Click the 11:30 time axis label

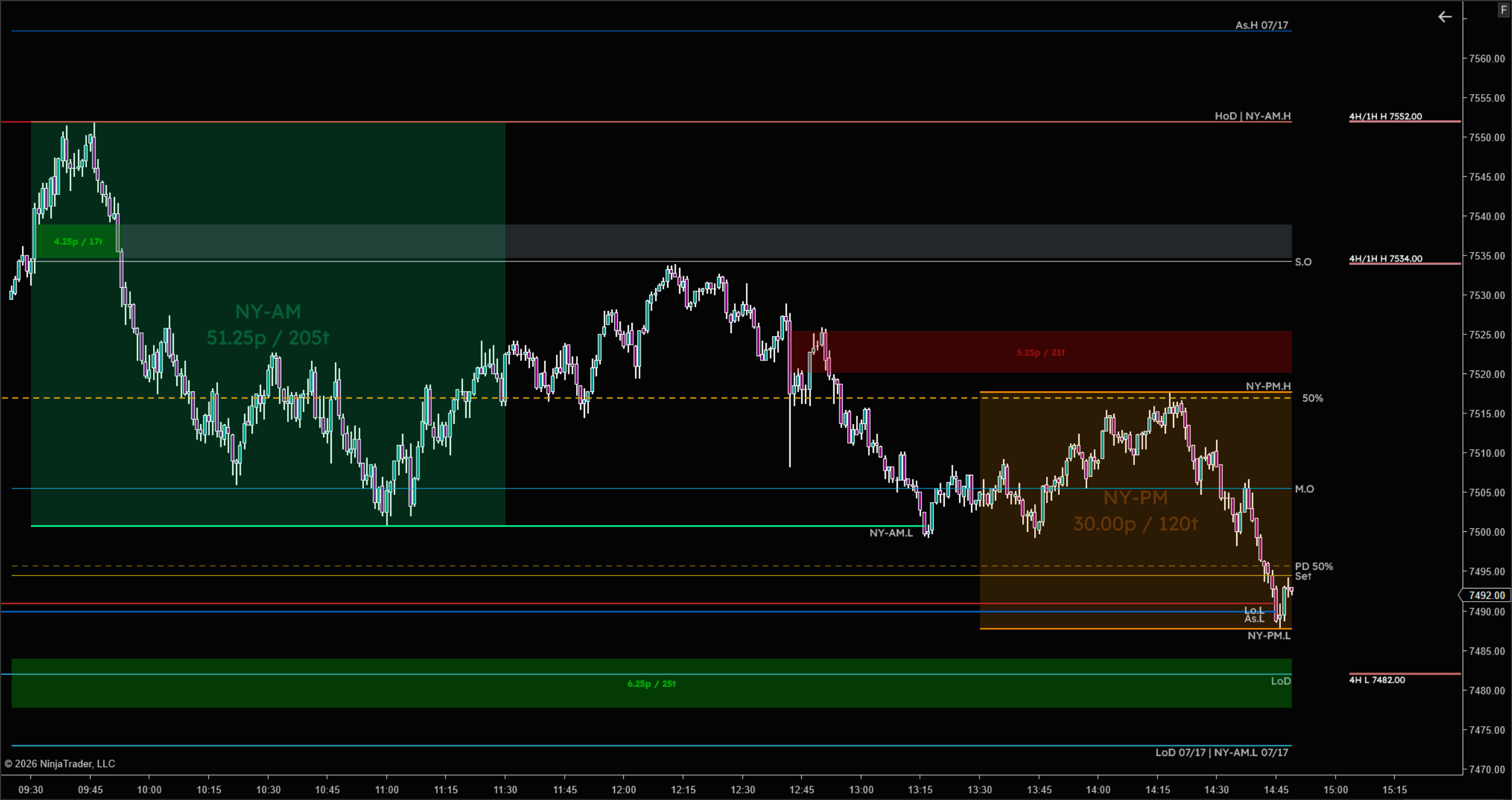[505, 790]
